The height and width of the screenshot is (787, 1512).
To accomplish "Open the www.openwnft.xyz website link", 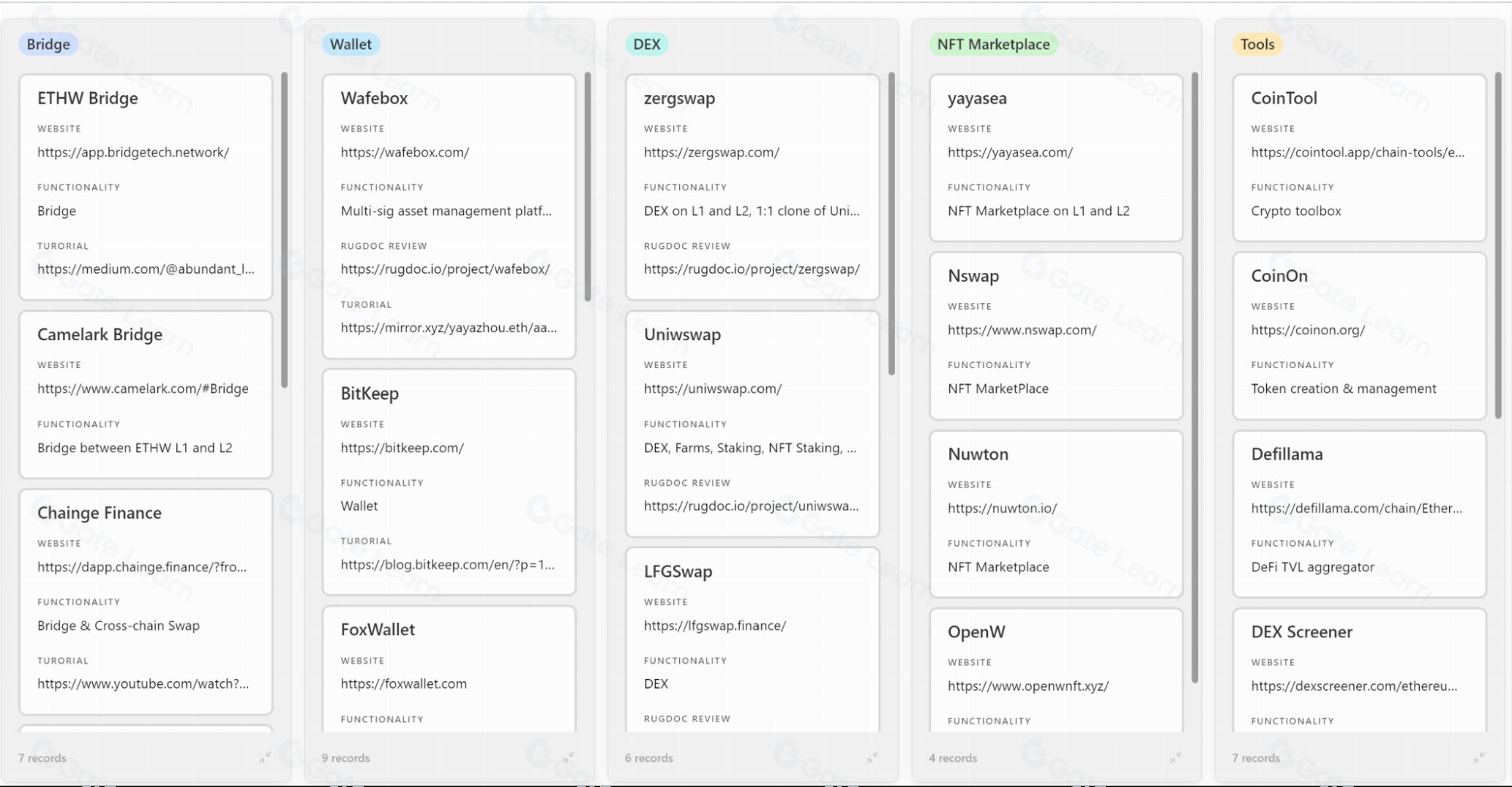I will point(1029,686).
